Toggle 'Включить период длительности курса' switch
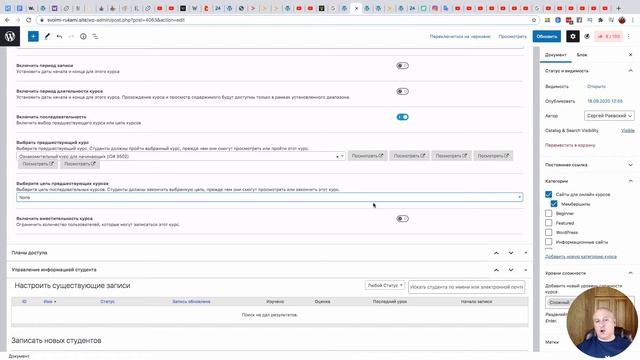Image resolution: width=640 pixels, height=360 pixels. [x=402, y=91]
